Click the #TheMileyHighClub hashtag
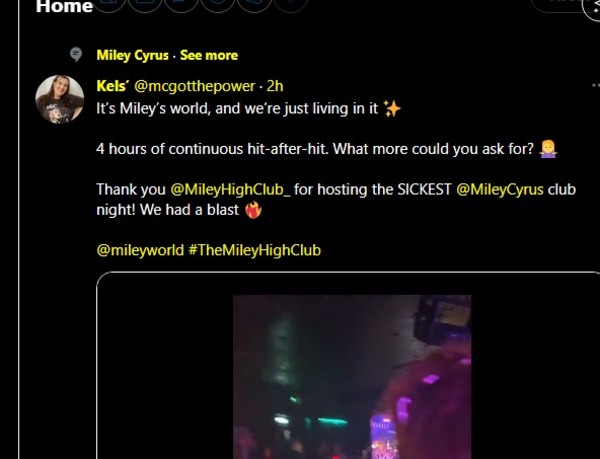This screenshot has height=459, width=600. (x=254, y=250)
